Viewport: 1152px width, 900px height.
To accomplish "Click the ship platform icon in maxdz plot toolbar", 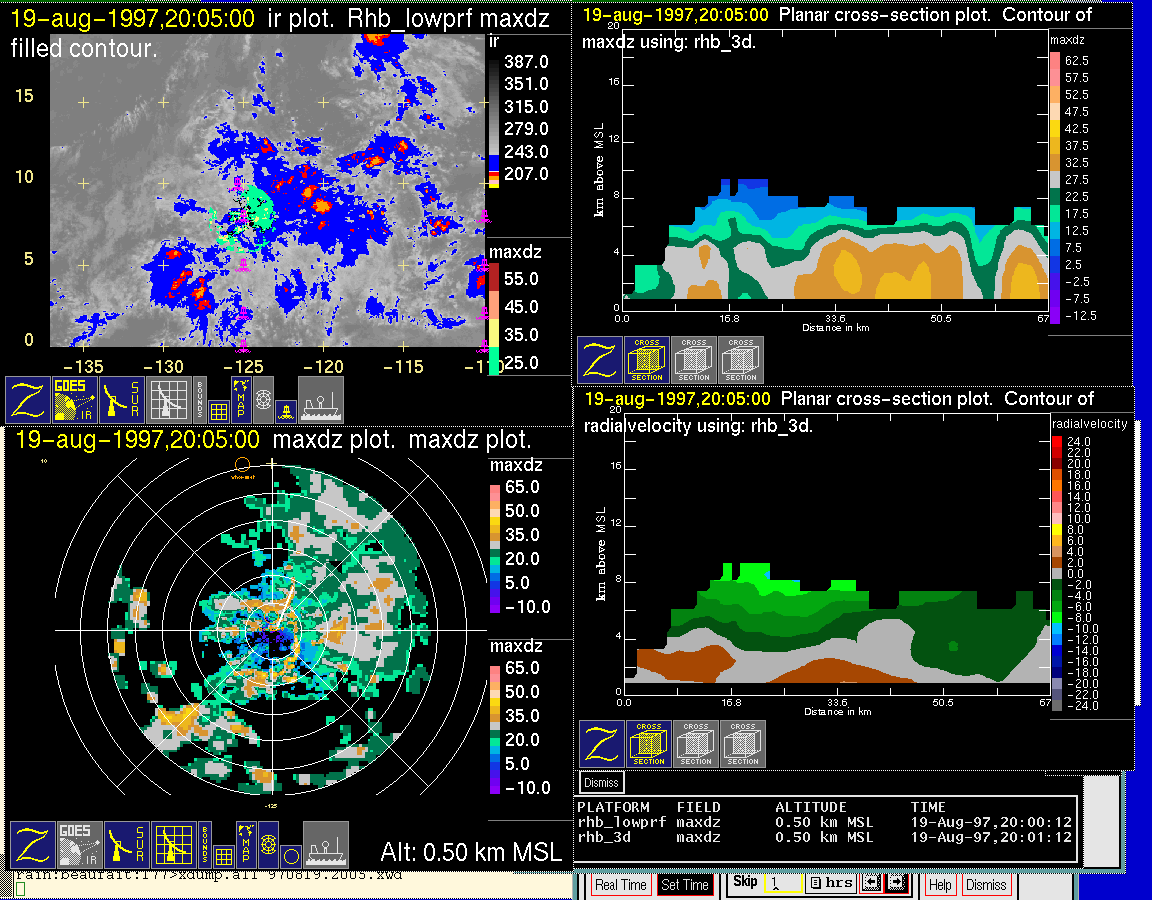I will pyautogui.click(x=325, y=844).
